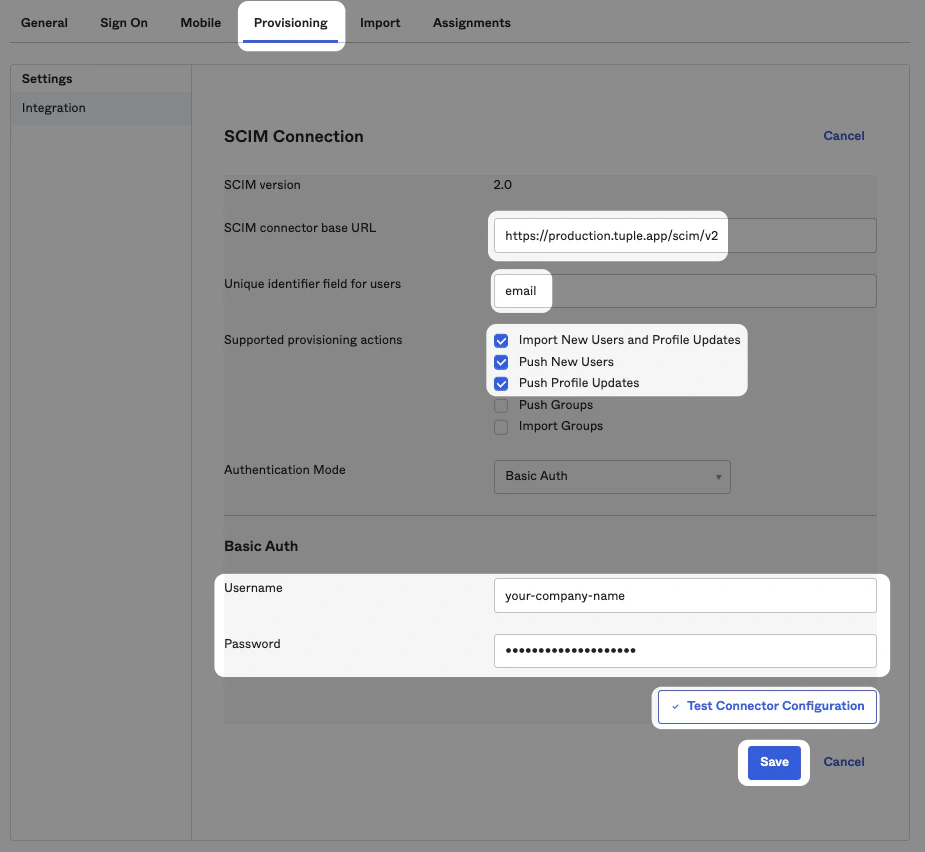
Task: Enable the Push Groups option
Action: coord(501,405)
